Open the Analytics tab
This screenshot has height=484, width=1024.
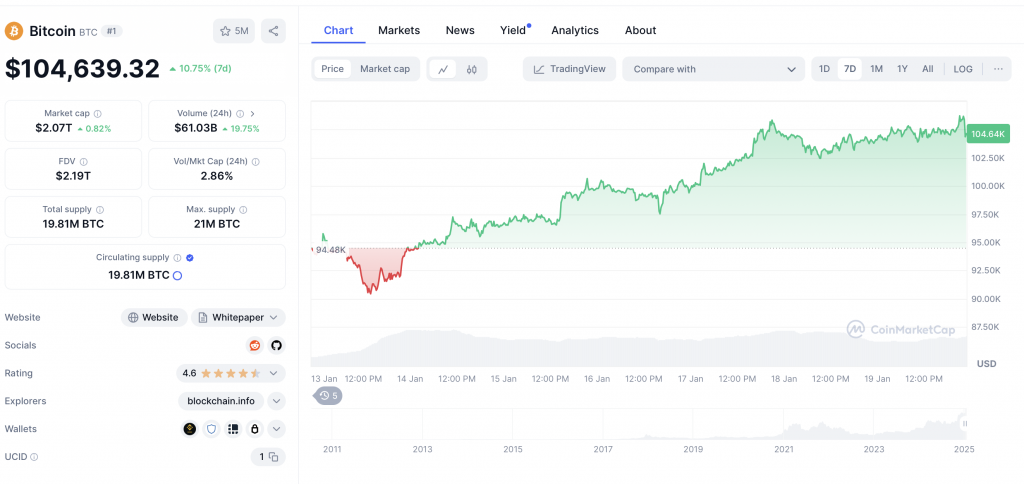coord(575,30)
